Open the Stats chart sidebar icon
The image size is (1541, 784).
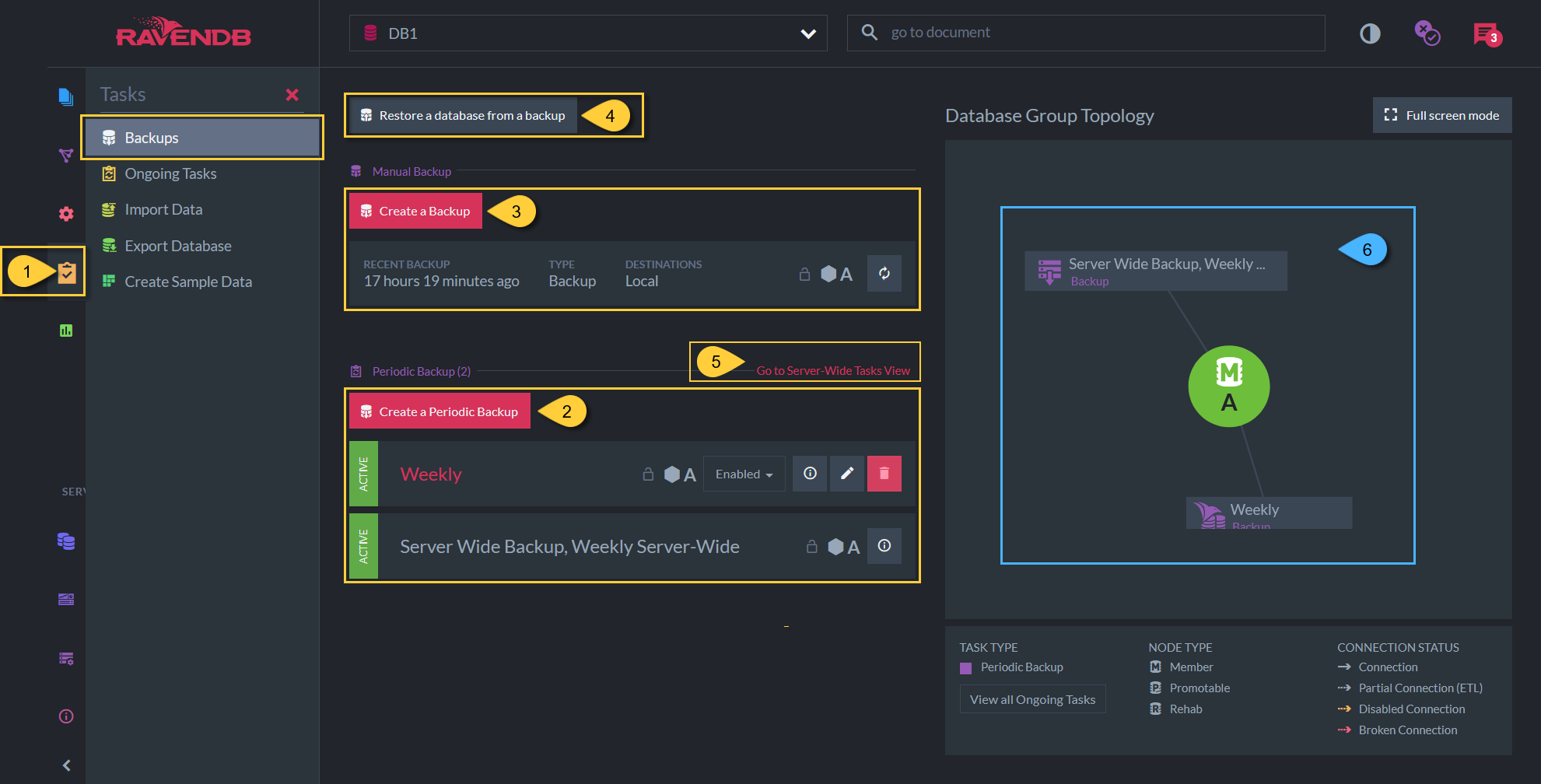click(66, 331)
